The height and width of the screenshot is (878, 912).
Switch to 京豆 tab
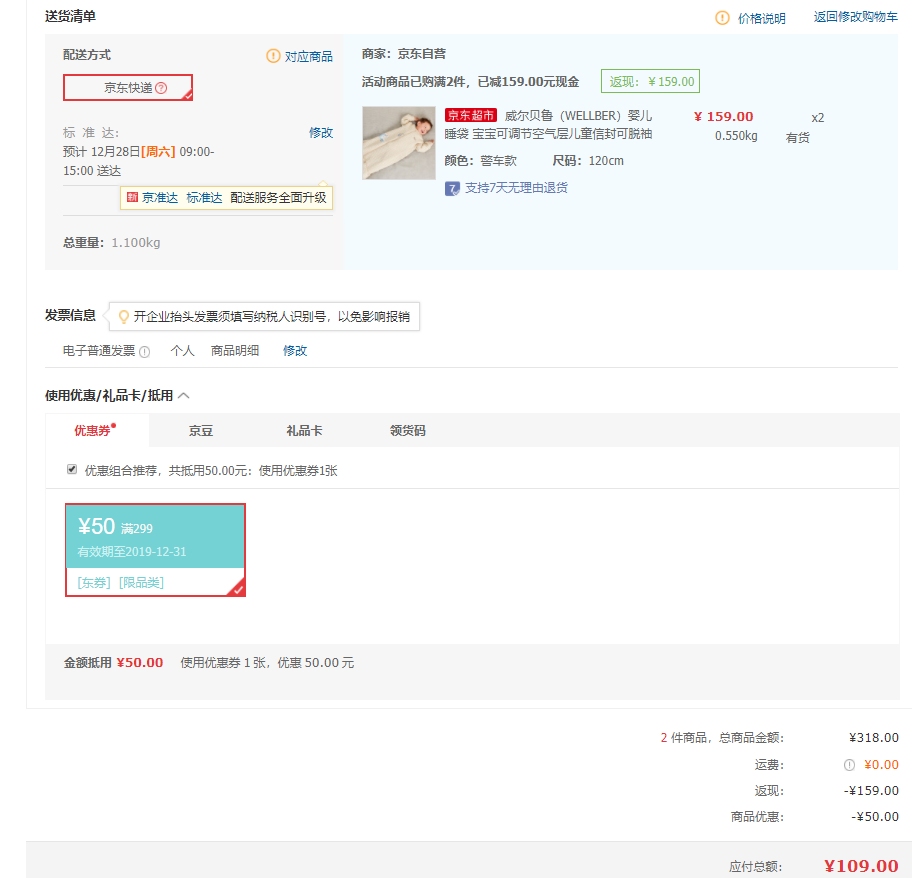click(x=201, y=430)
